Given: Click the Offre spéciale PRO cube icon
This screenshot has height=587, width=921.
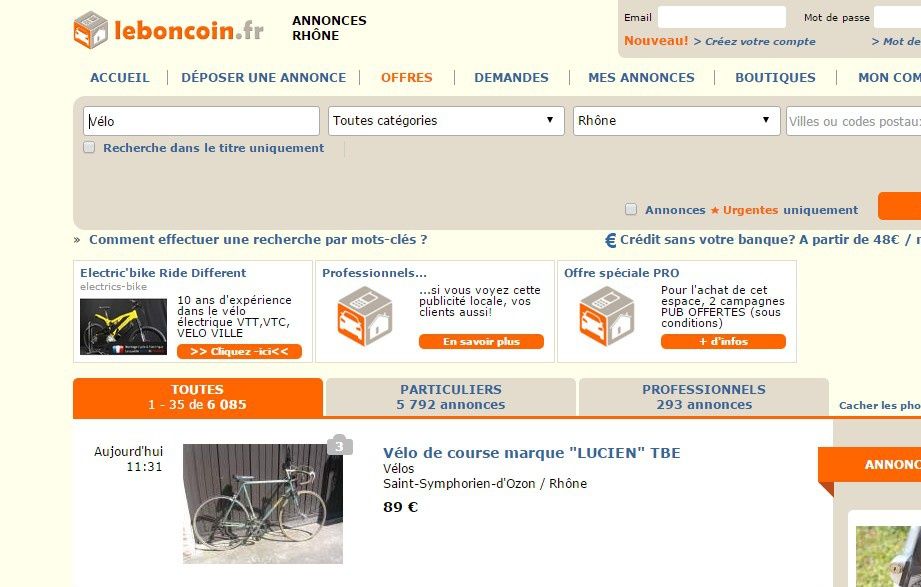Looking at the screenshot, I should click(607, 316).
